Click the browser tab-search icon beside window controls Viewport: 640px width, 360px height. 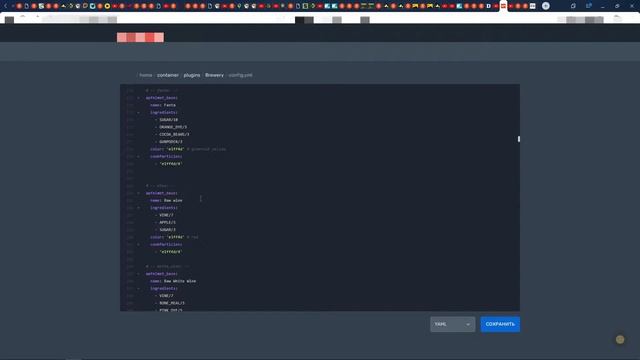(x=573, y=6)
